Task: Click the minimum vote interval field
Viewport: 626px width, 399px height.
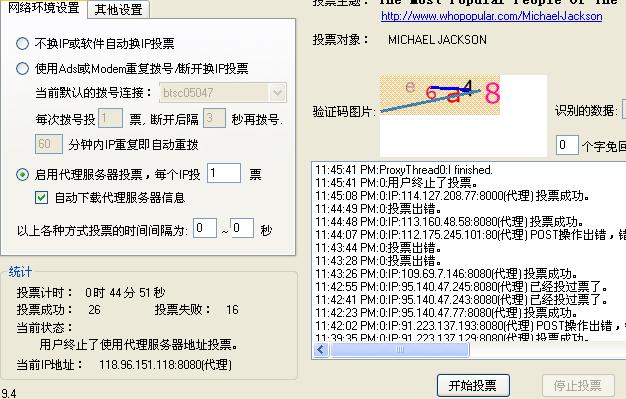Action: tap(205, 228)
